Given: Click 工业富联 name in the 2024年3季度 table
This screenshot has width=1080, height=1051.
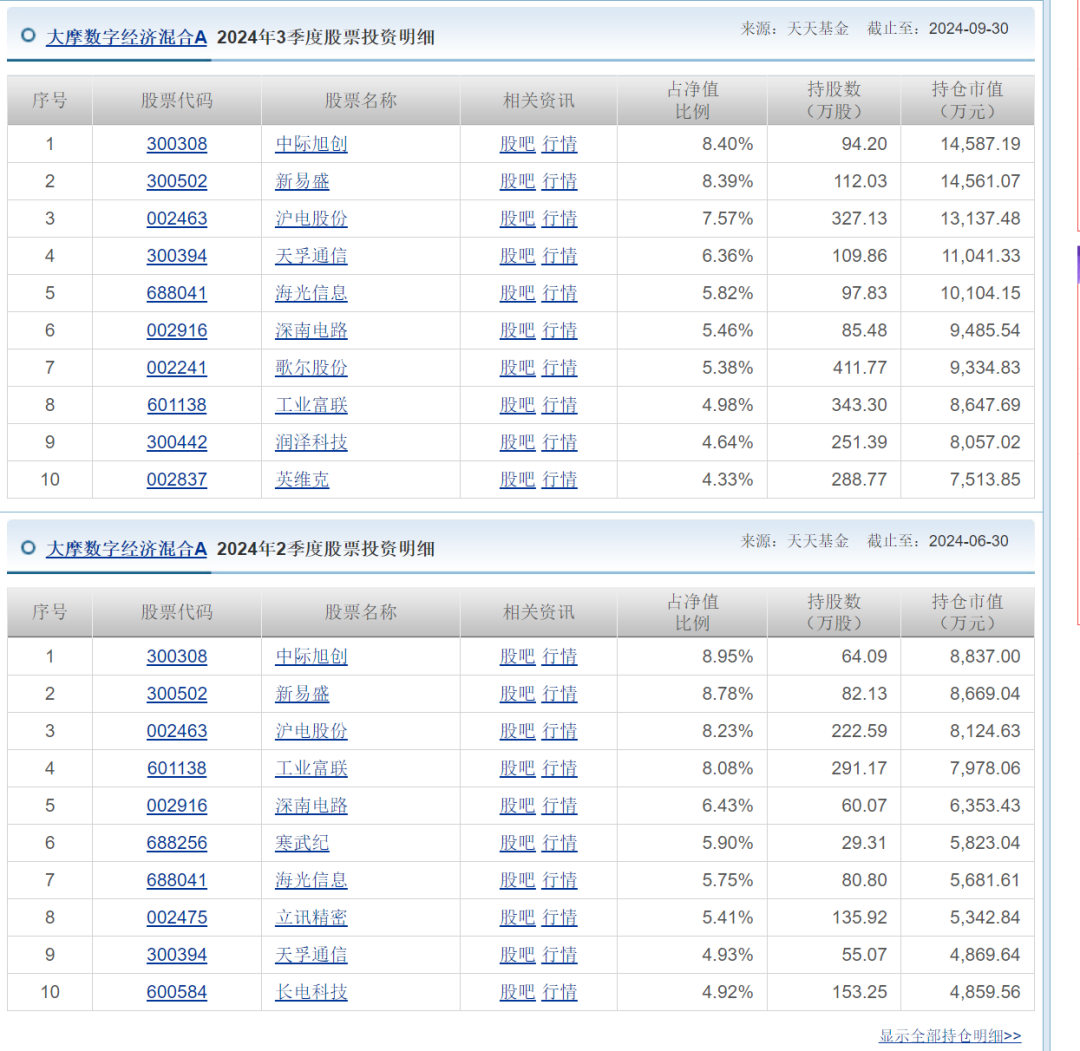Looking at the screenshot, I should click(x=311, y=404).
